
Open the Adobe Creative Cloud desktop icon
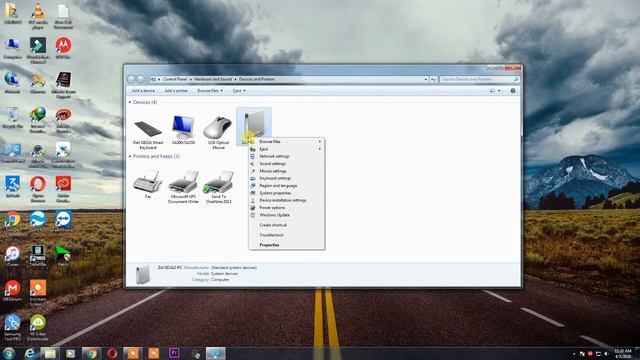click(x=63, y=189)
